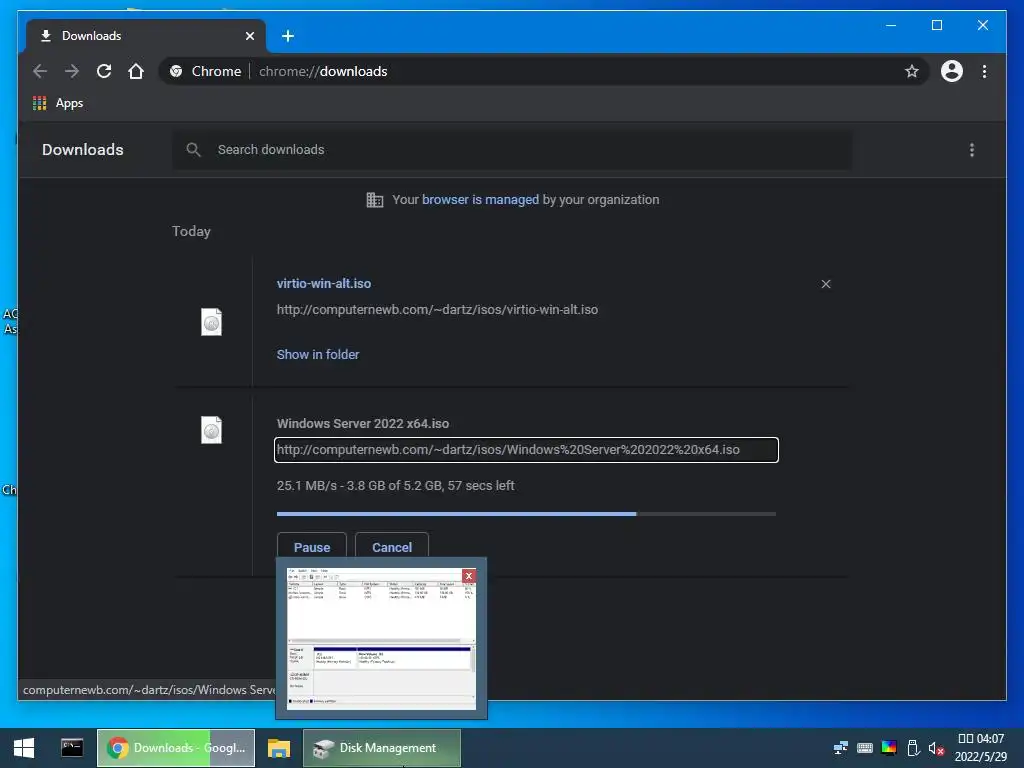
Task: Cancel the Windows Server 2022 download
Action: tap(392, 547)
